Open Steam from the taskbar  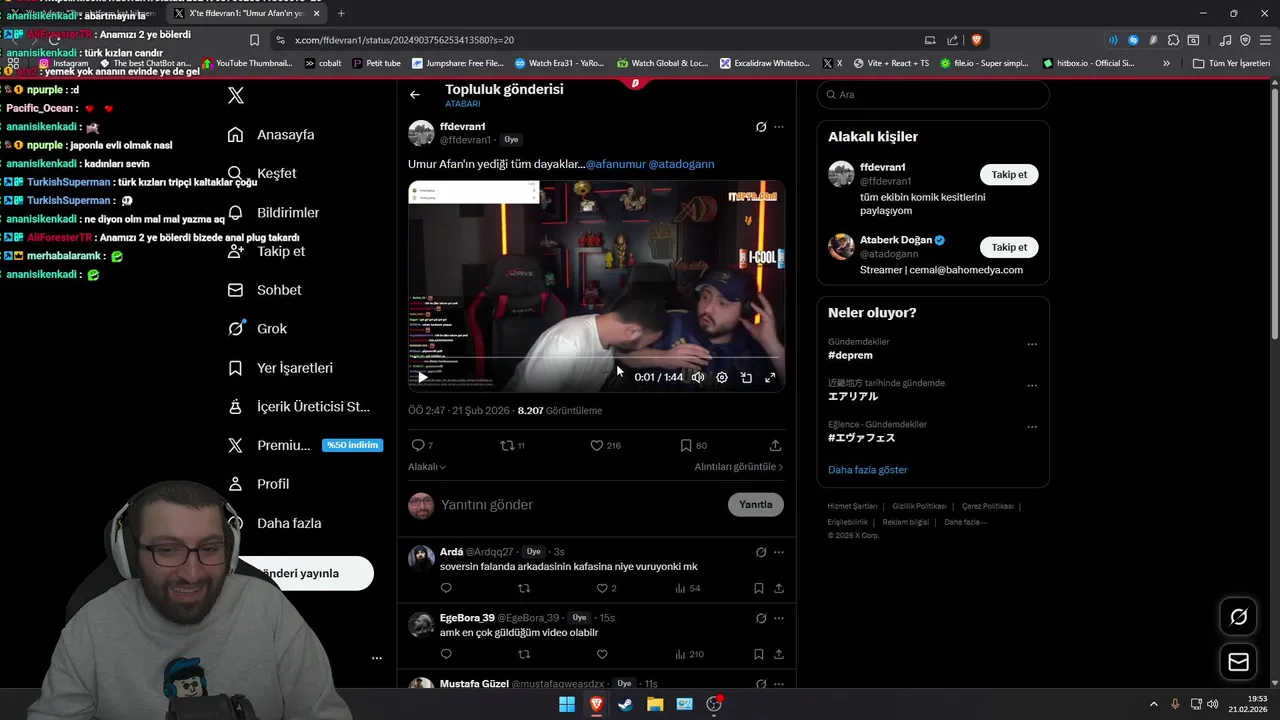(x=625, y=704)
